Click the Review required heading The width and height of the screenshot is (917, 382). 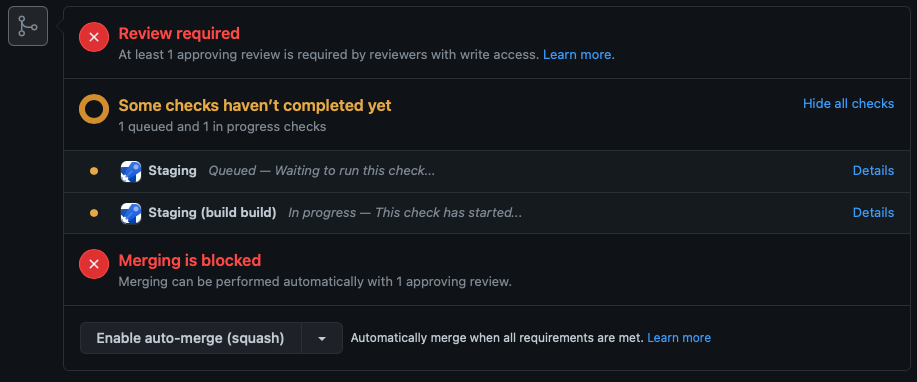coord(179,33)
